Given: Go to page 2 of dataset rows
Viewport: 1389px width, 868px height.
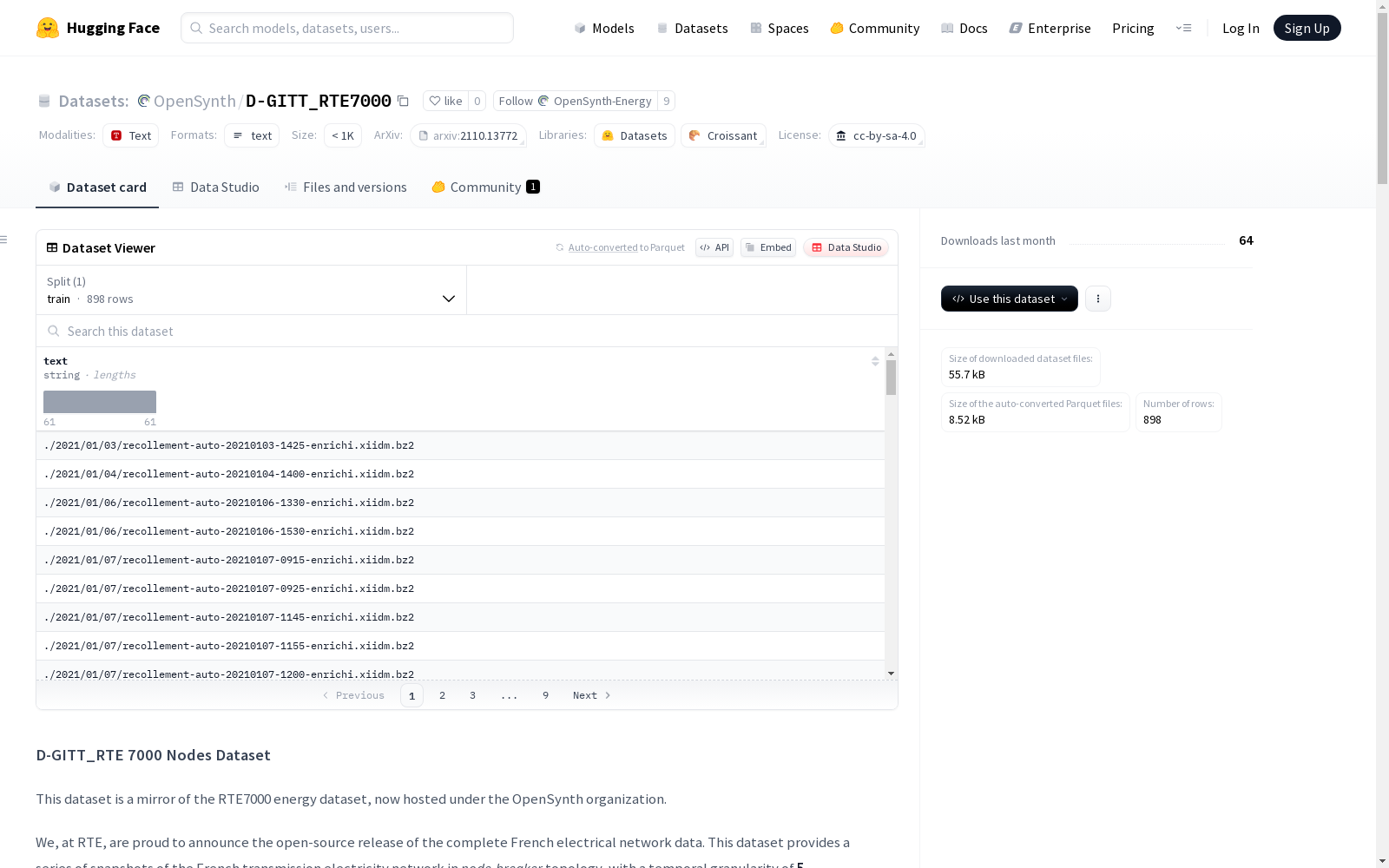Looking at the screenshot, I should pyautogui.click(x=443, y=695).
